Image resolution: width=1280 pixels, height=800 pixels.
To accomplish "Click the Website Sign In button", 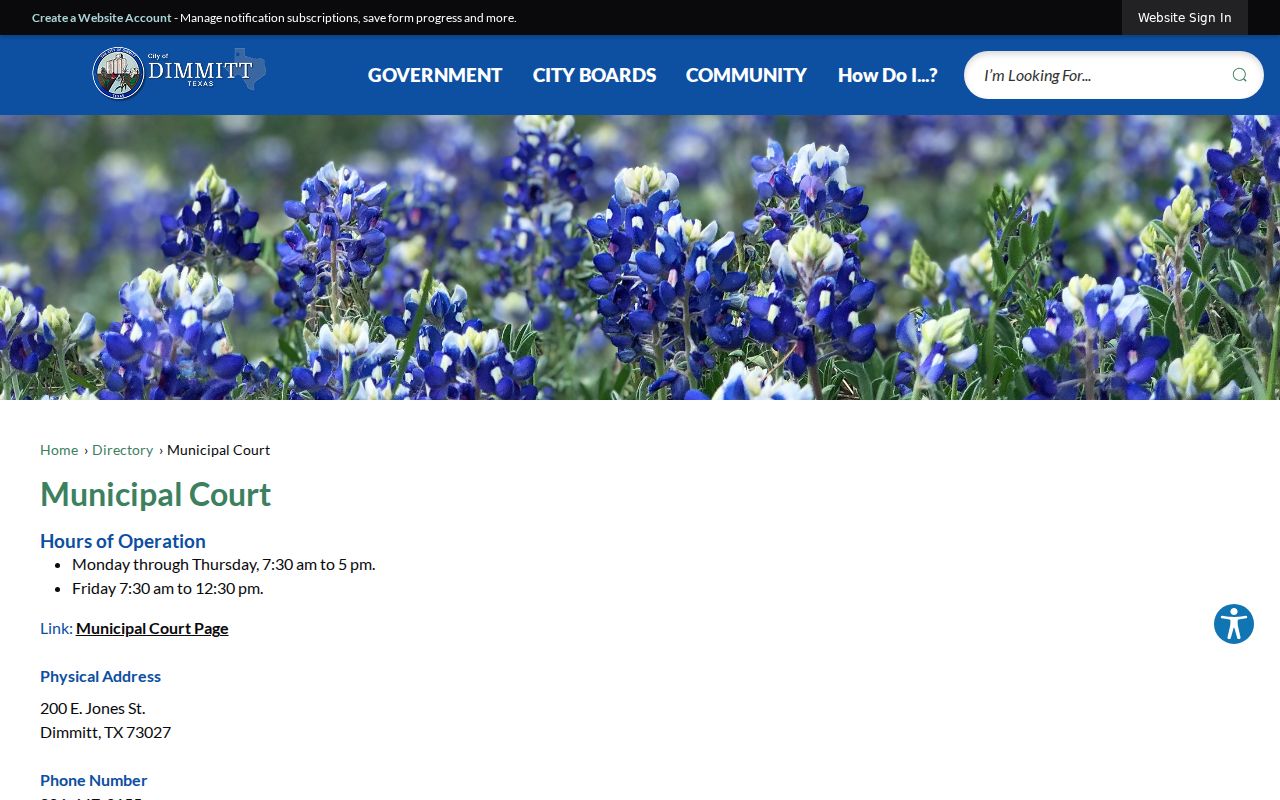I will point(1184,18).
